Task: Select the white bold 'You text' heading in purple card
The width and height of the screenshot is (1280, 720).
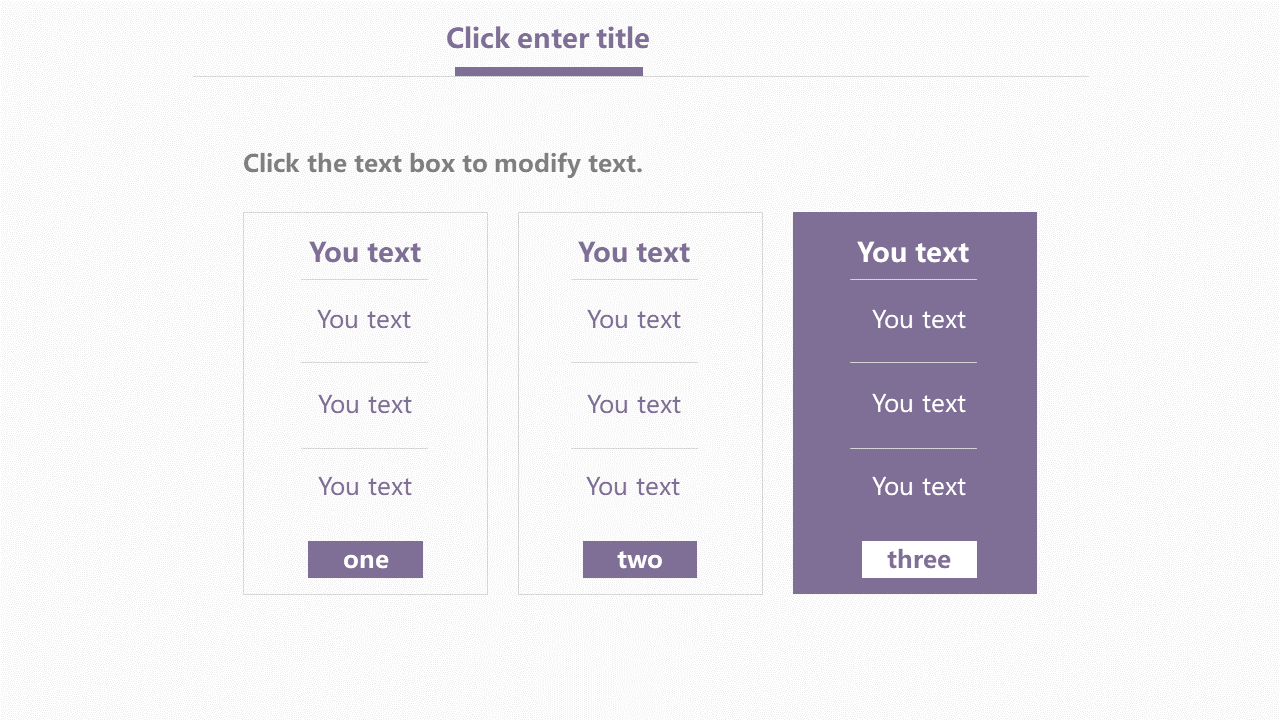Action: point(913,252)
